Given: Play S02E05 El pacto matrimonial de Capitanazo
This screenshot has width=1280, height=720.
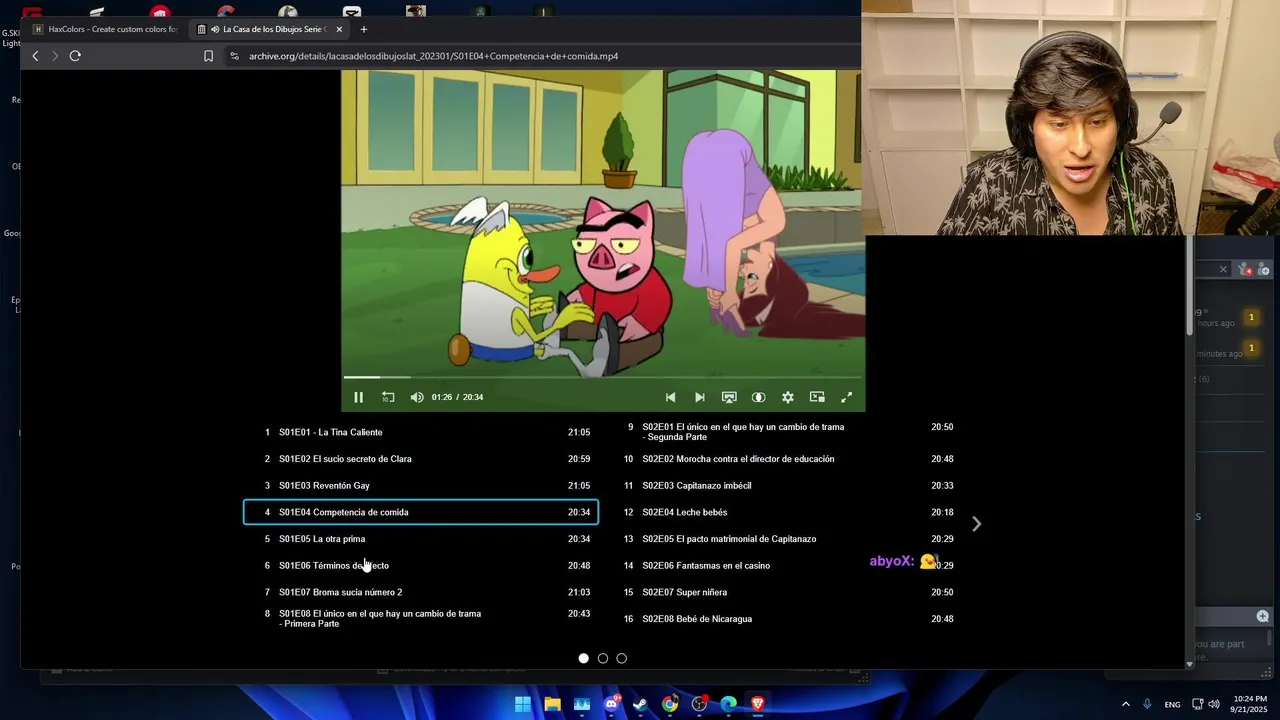Looking at the screenshot, I should 784,539.
